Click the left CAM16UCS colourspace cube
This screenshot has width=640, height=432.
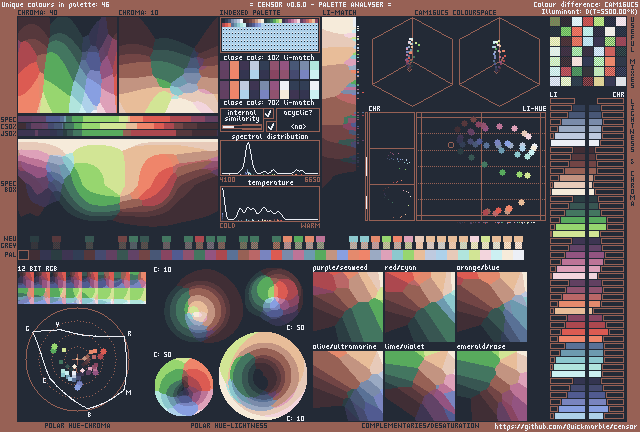pyautogui.click(x=411, y=68)
